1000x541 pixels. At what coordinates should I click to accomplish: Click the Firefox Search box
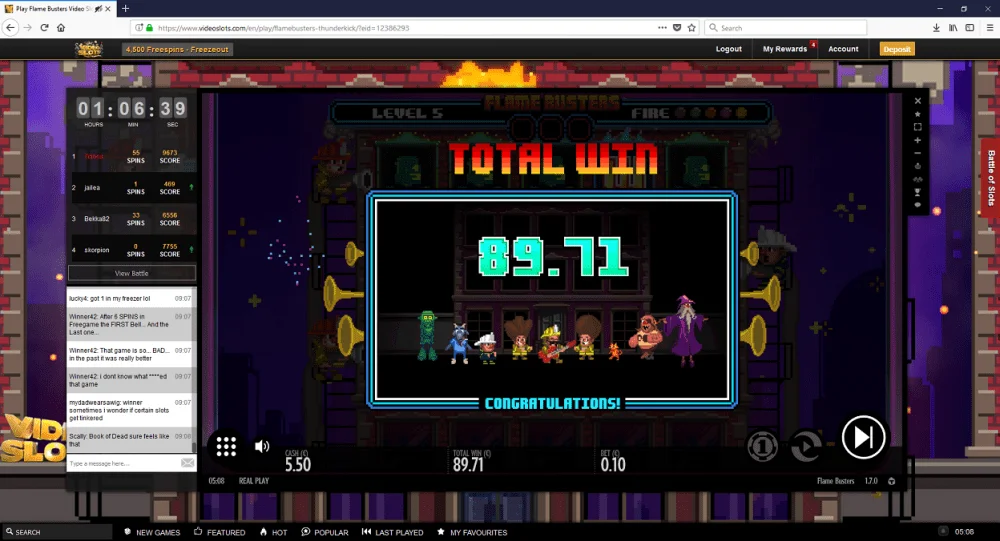(786, 28)
